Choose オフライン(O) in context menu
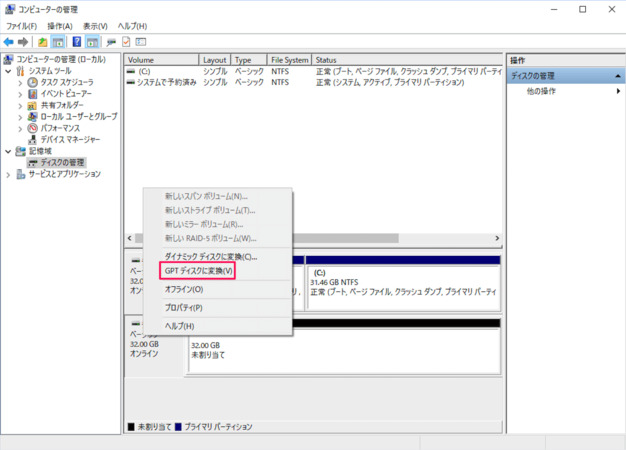626x450 pixels. (x=184, y=289)
